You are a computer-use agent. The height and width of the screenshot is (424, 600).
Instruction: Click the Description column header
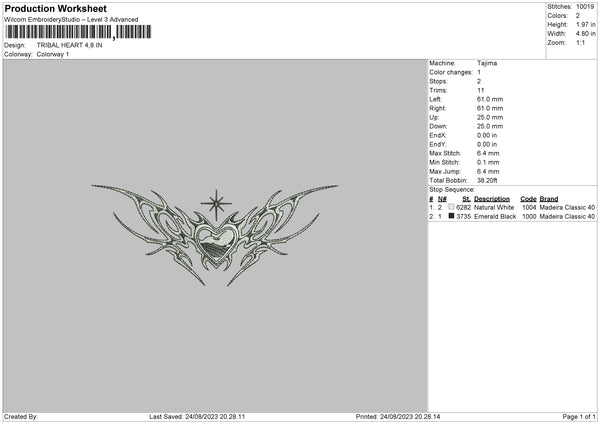[x=492, y=199]
